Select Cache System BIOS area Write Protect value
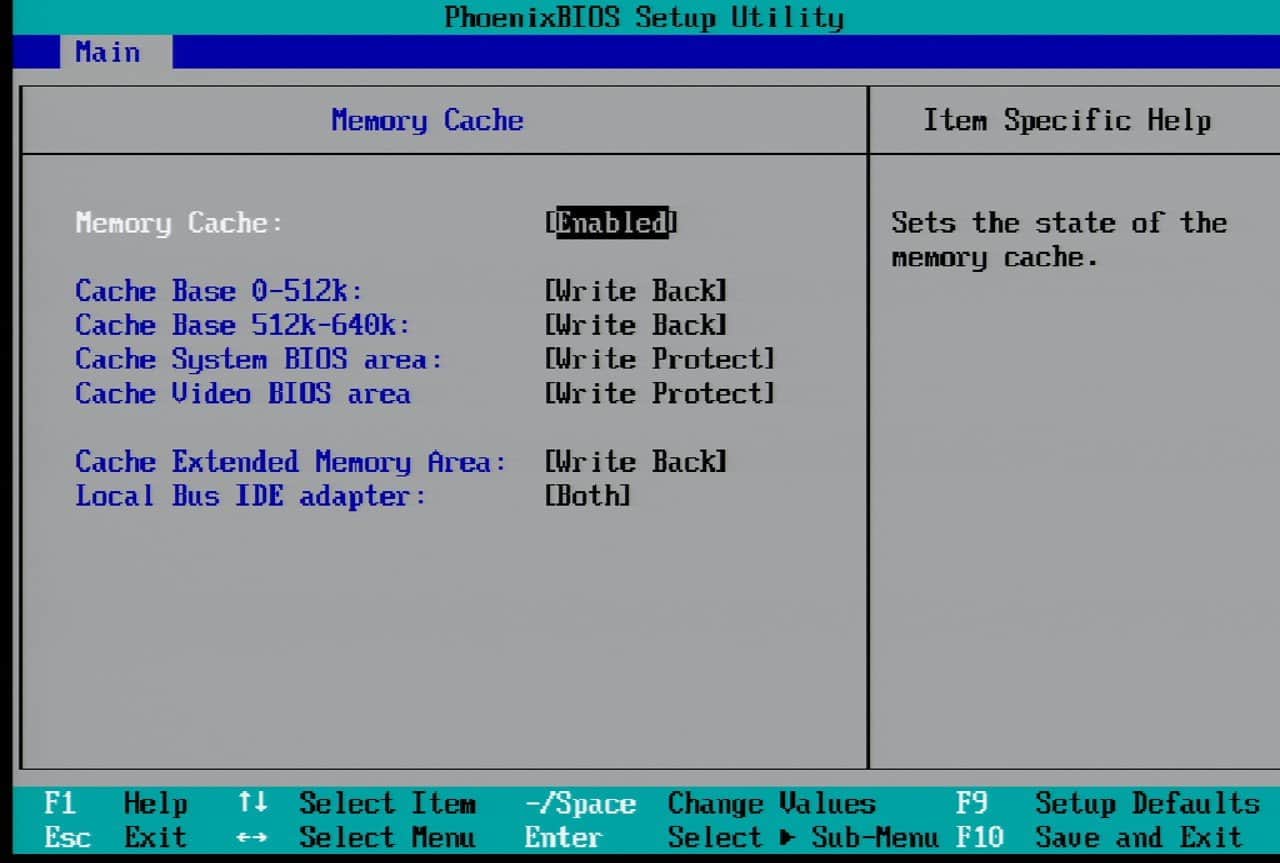The height and width of the screenshot is (863, 1280). click(660, 359)
